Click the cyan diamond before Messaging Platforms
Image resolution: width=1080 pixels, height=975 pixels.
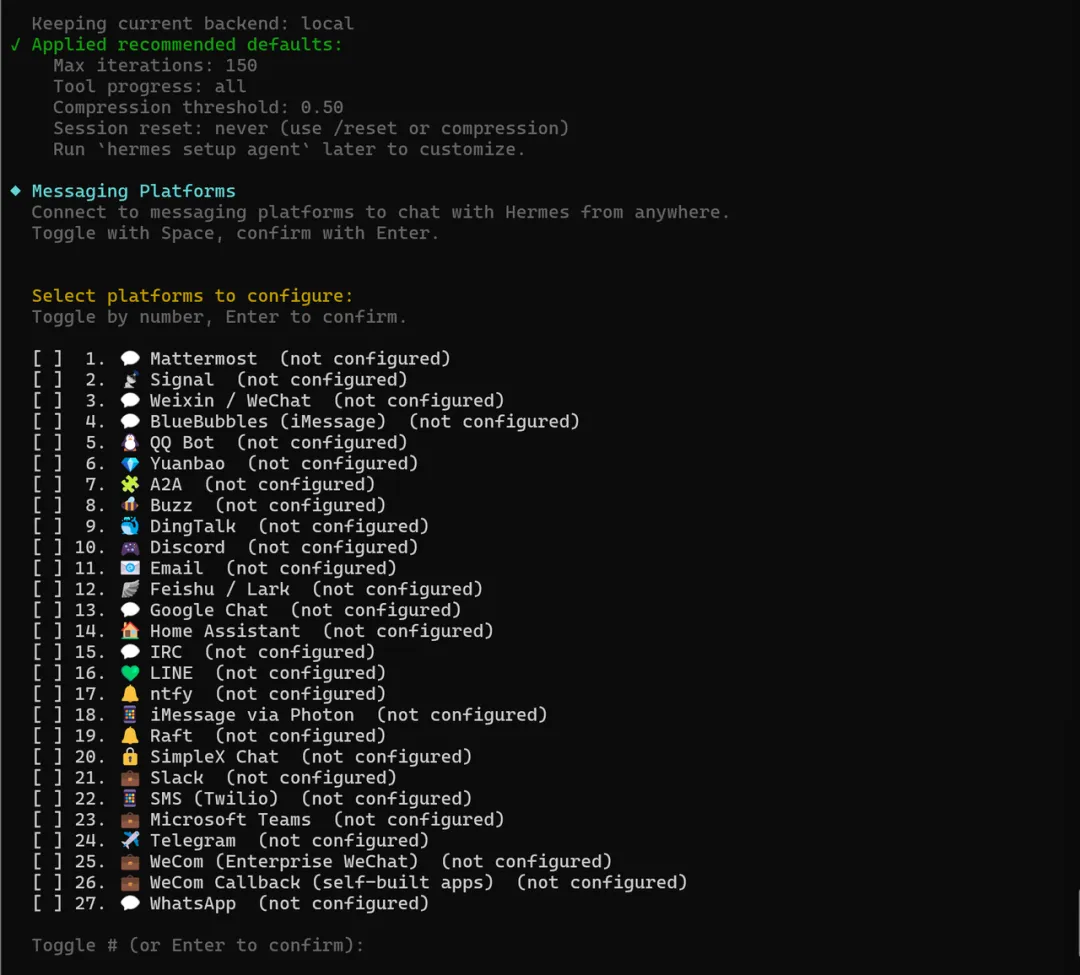(15, 191)
